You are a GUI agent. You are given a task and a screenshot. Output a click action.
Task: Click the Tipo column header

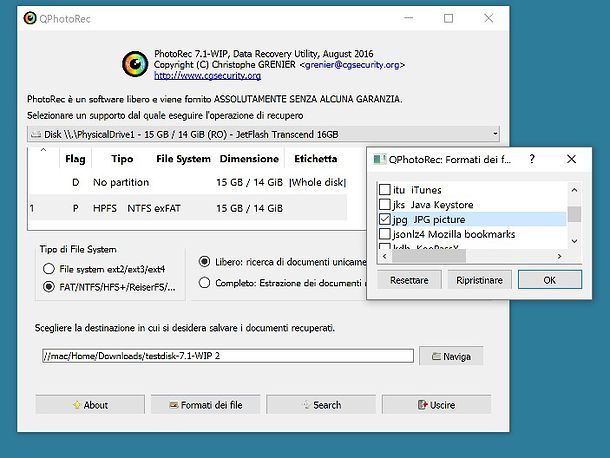point(122,158)
